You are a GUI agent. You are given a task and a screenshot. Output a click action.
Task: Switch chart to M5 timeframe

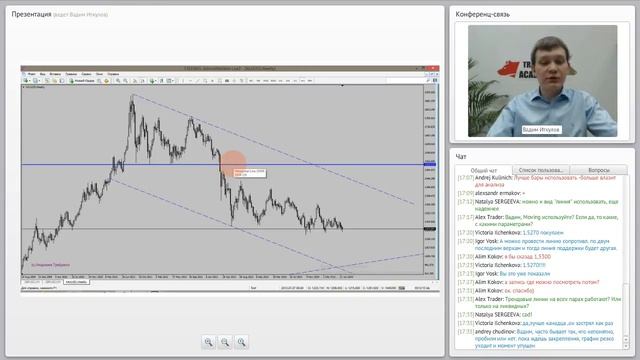[258, 81]
